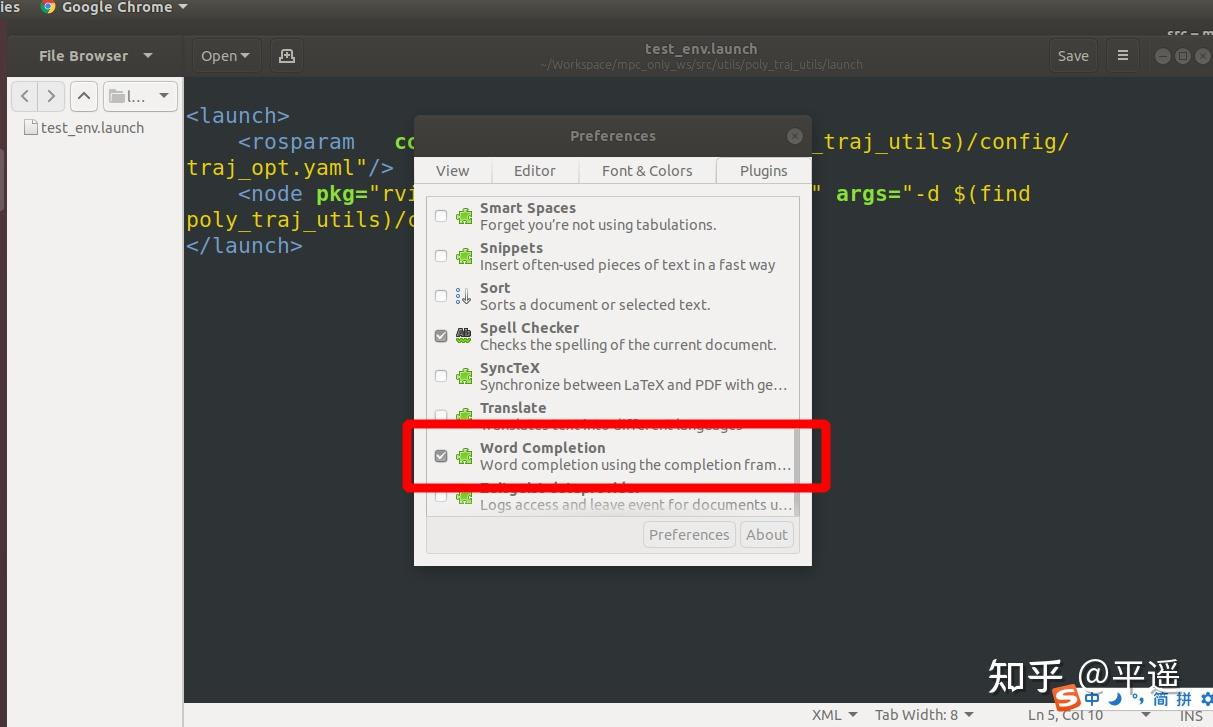Click the Ln 5, Col 10 status indicator
The width and height of the screenshot is (1213, 727).
coord(1065,715)
